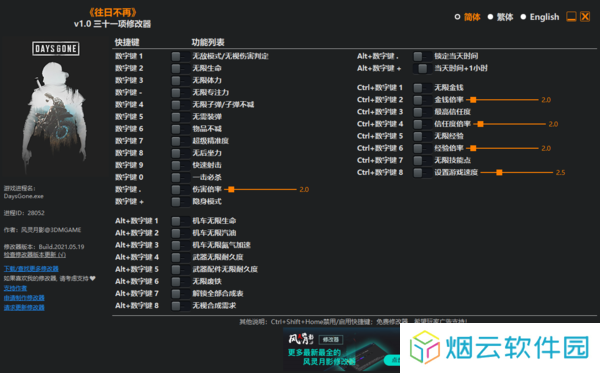Image resolution: width=600 pixels, height=373 pixels.
Task: Toggle 无限生命 infinite health option
Action: tap(180, 68)
